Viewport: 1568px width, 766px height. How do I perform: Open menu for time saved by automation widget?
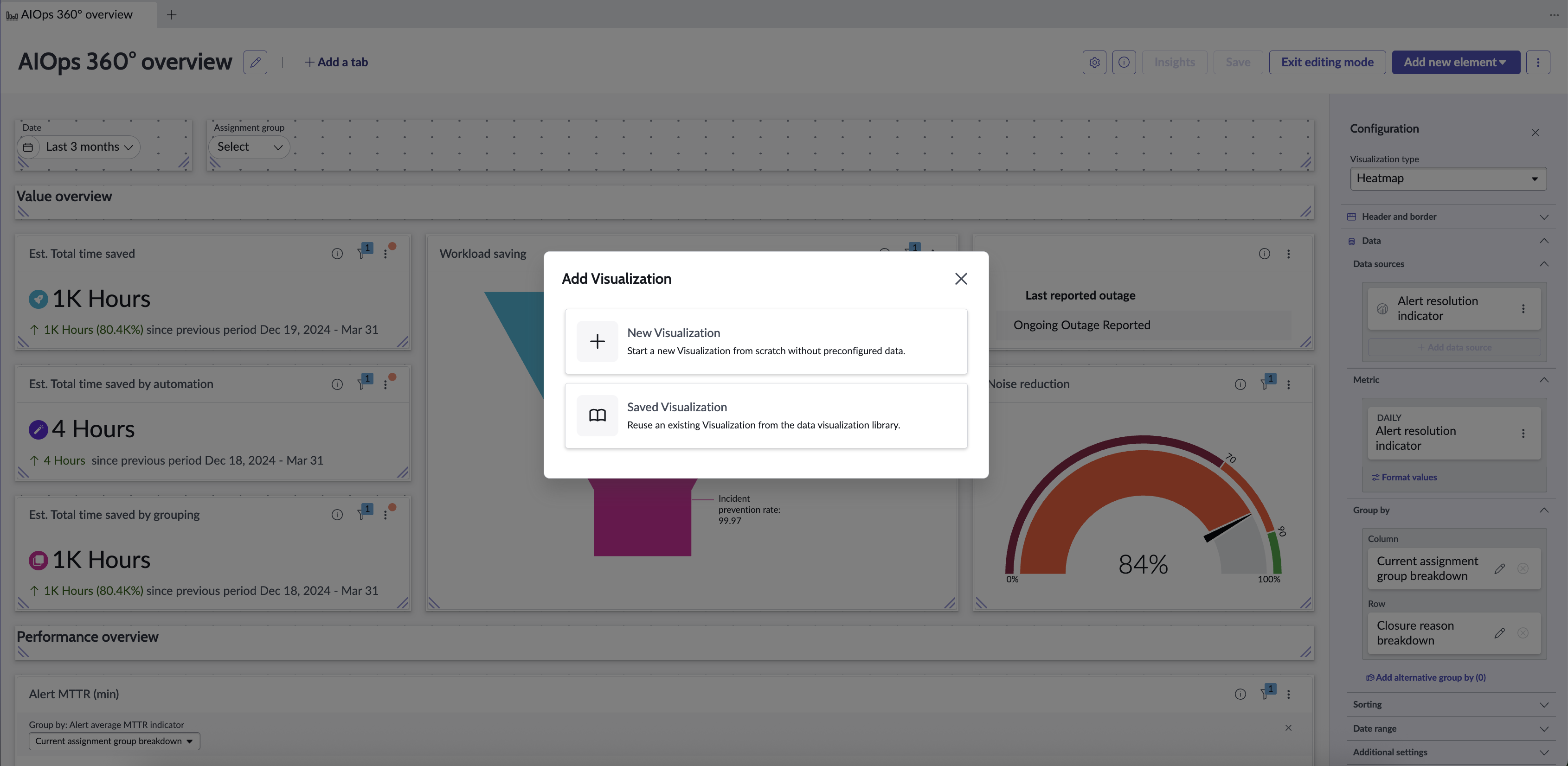(386, 384)
